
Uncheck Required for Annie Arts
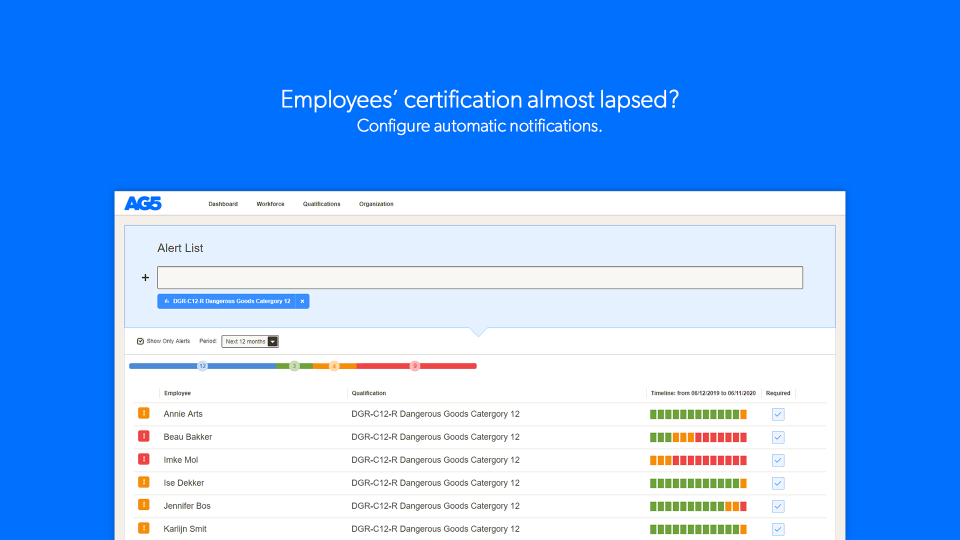(778, 414)
